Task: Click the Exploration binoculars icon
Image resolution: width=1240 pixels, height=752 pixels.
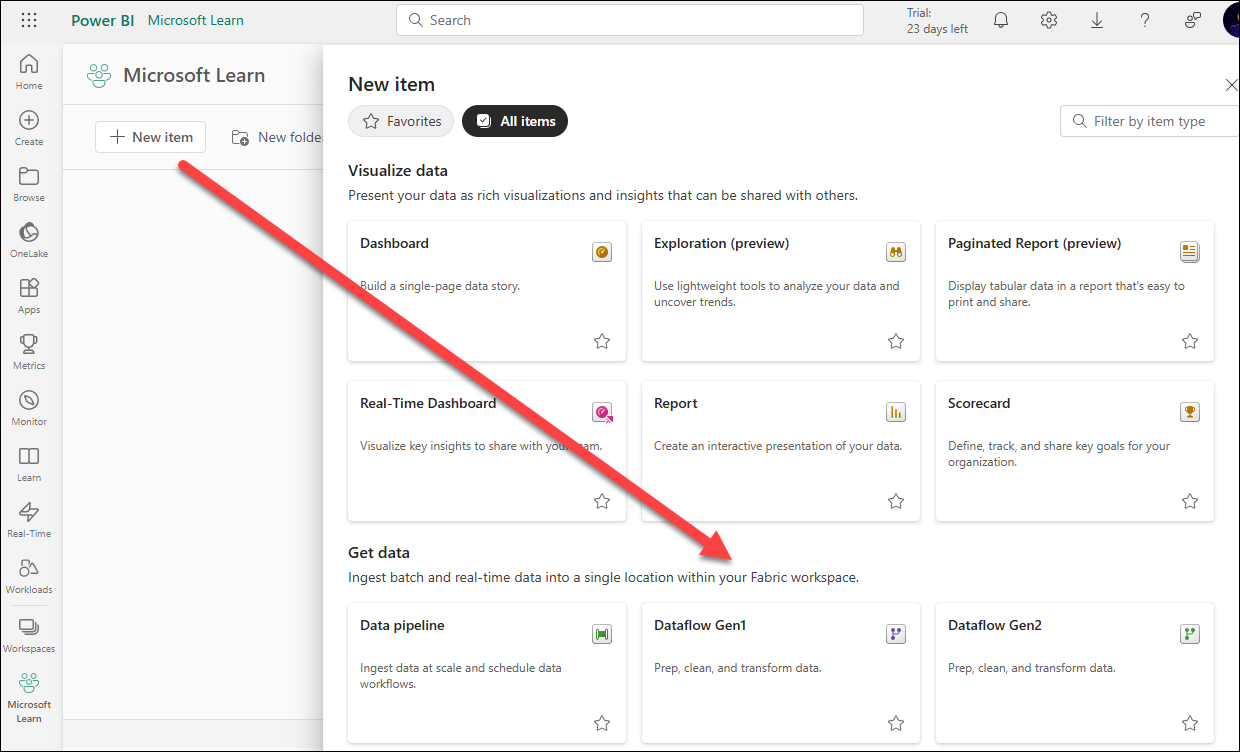Action: click(896, 252)
